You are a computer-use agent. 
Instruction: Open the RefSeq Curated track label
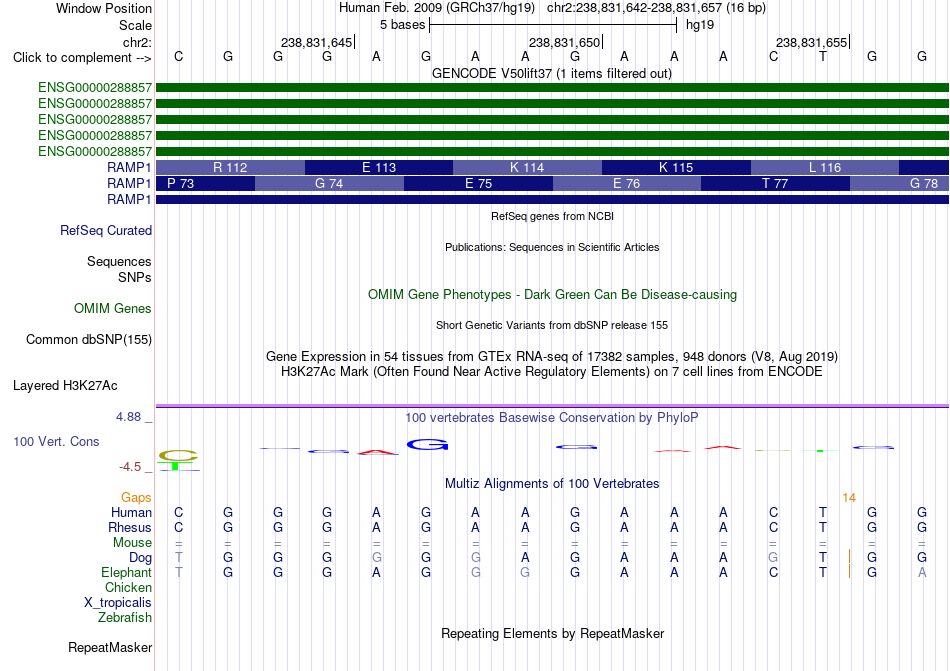coord(105,230)
